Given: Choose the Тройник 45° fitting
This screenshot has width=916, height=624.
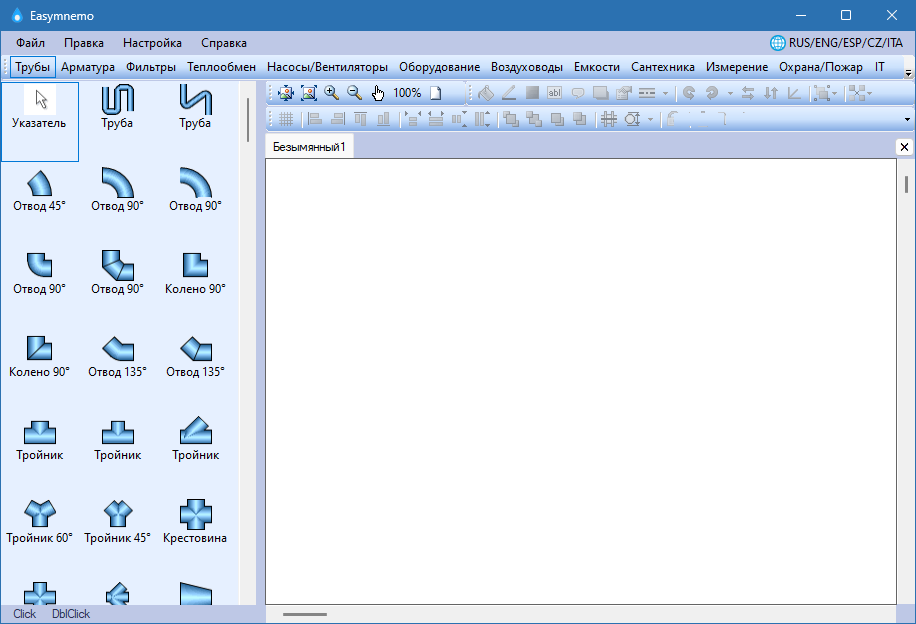Looking at the screenshot, I should click(x=117, y=522).
